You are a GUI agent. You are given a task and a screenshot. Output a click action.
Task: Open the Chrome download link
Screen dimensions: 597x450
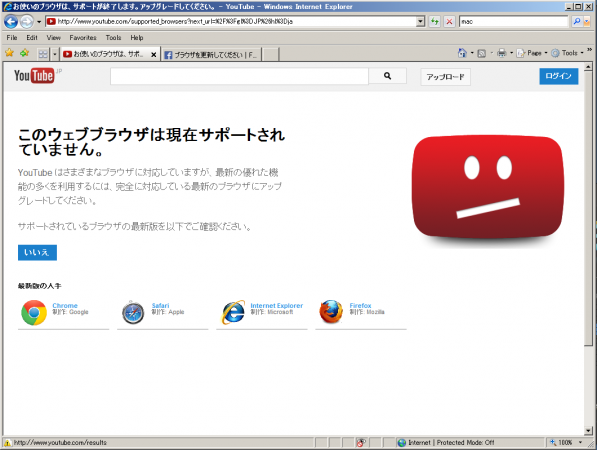coord(65,306)
